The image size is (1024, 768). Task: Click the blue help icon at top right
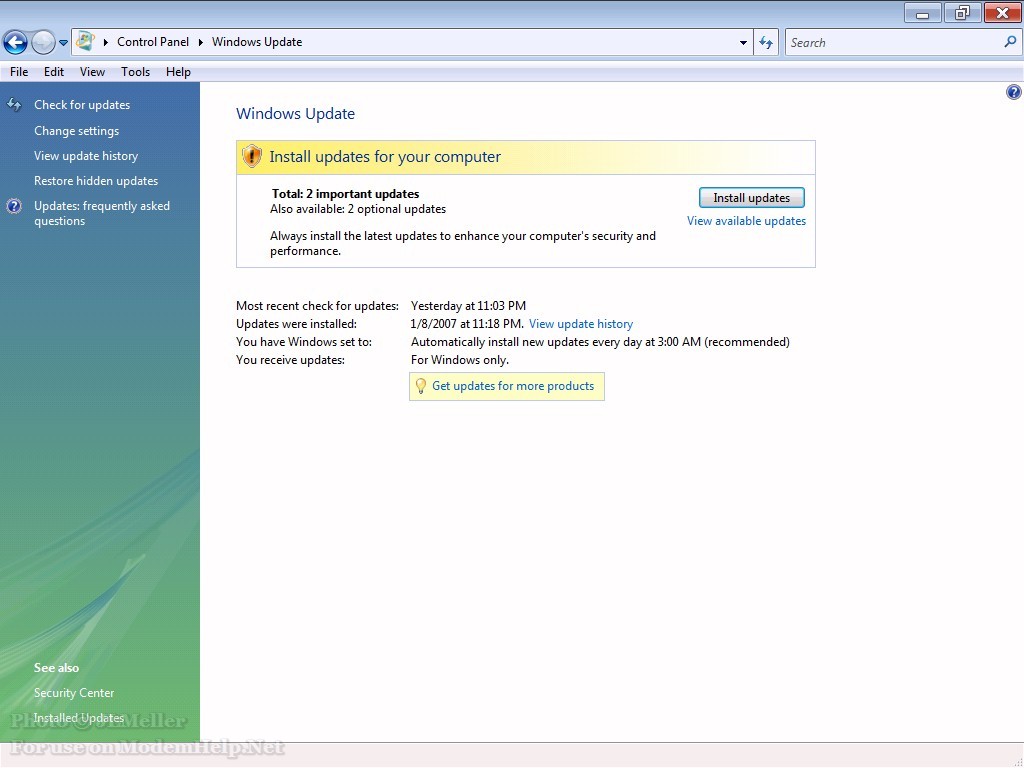(1013, 92)
